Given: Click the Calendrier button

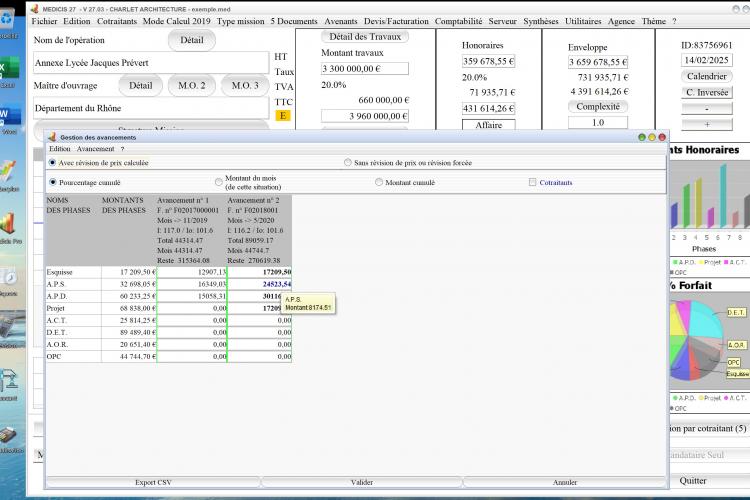Looking at the screenshot, I should (x=706, y=76).
